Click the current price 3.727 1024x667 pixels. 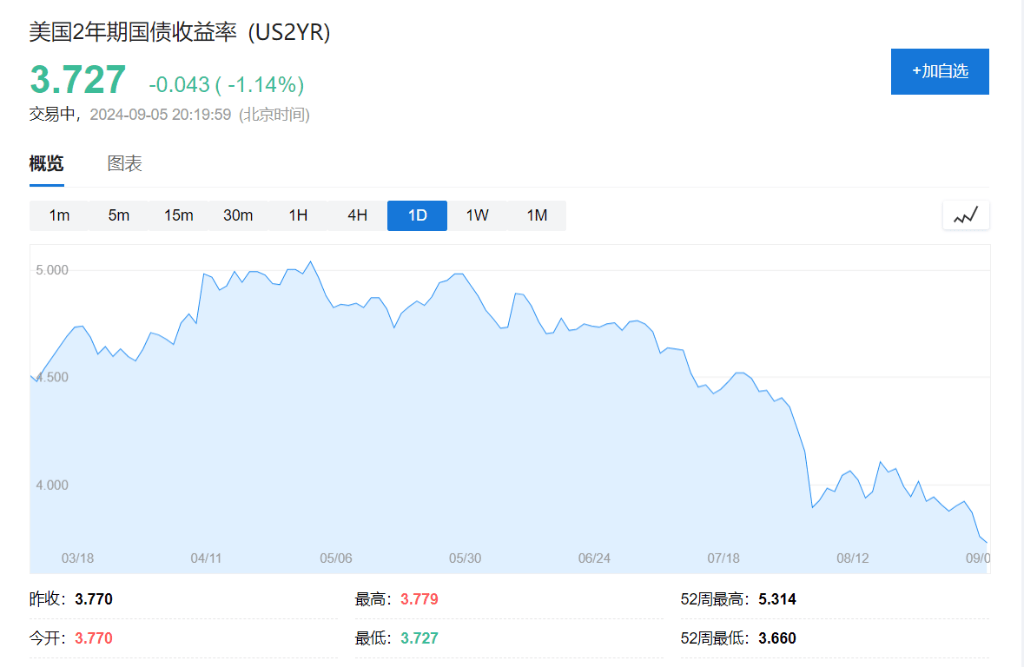point(76,80)
